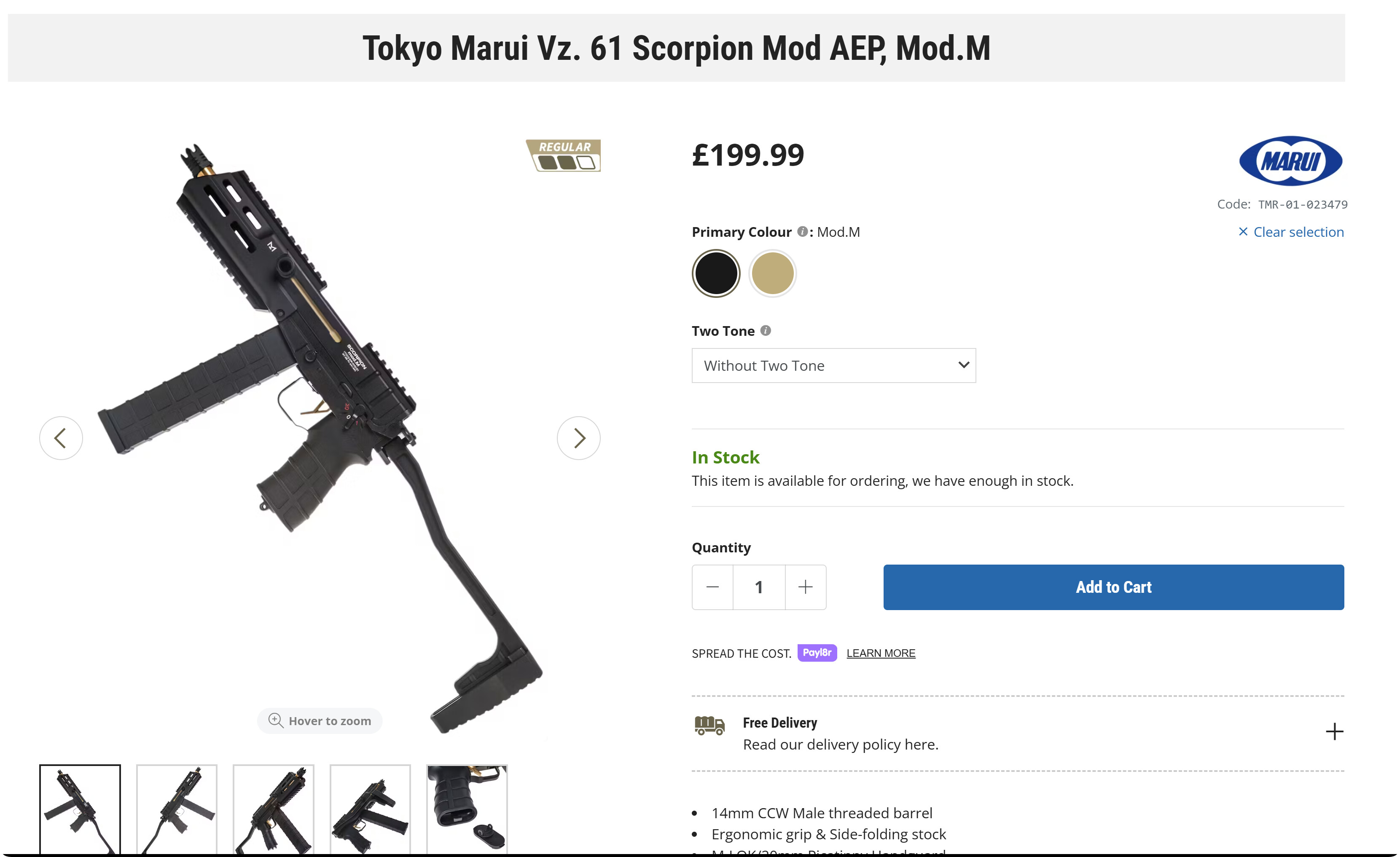Click the Payl8r badge icon
This screenshot has height=857, width=1400.
point(817,653)
